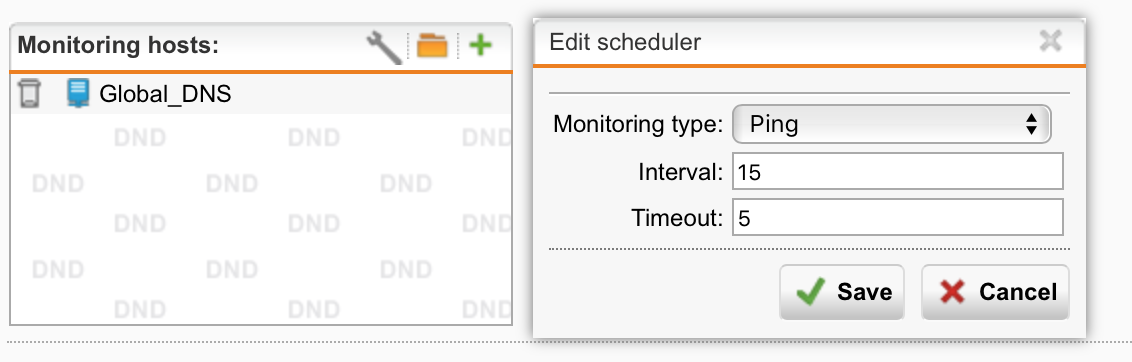Click the Edit scheduler title bar
The width and height of the screenshot is (1132, 362).
[809, 42]
